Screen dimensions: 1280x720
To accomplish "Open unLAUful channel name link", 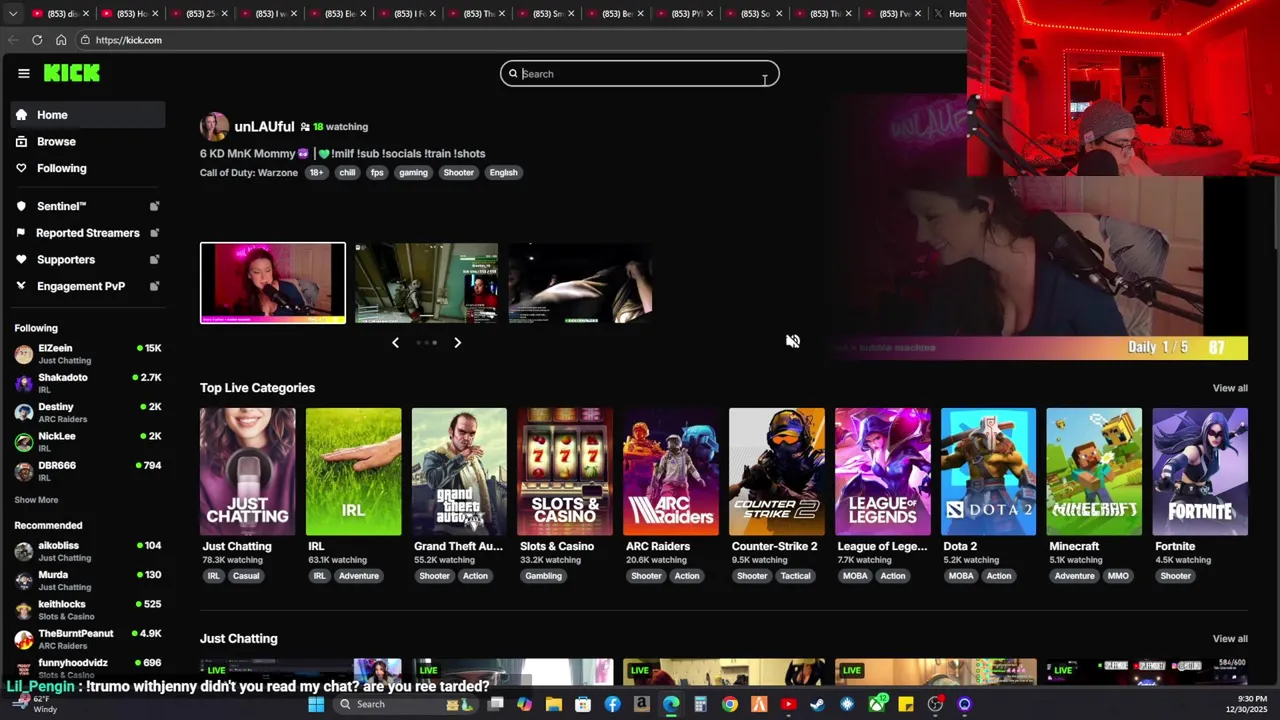I will (x=264, y=127).
